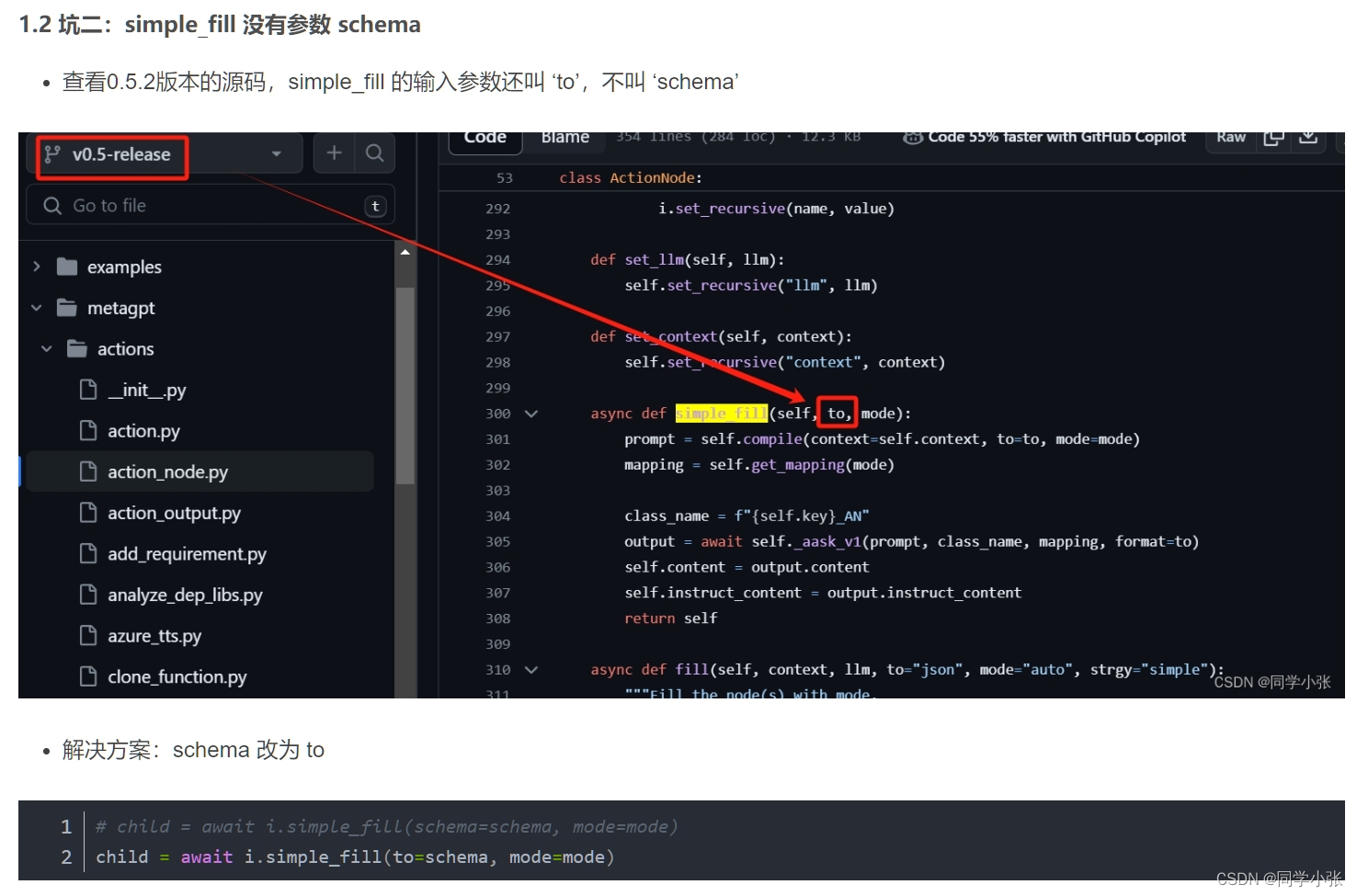Switch to the Blame tab
This screenshot has height=896, width=1357.
[x=564, y=139]
